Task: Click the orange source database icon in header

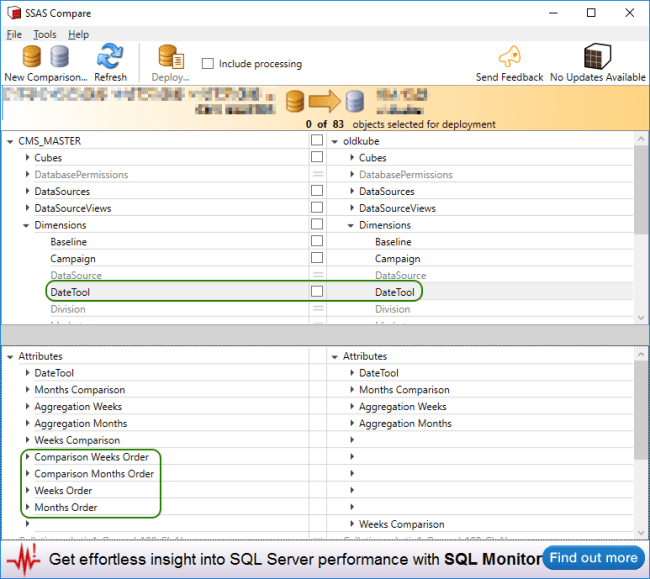Action: [x=295, y=102]
